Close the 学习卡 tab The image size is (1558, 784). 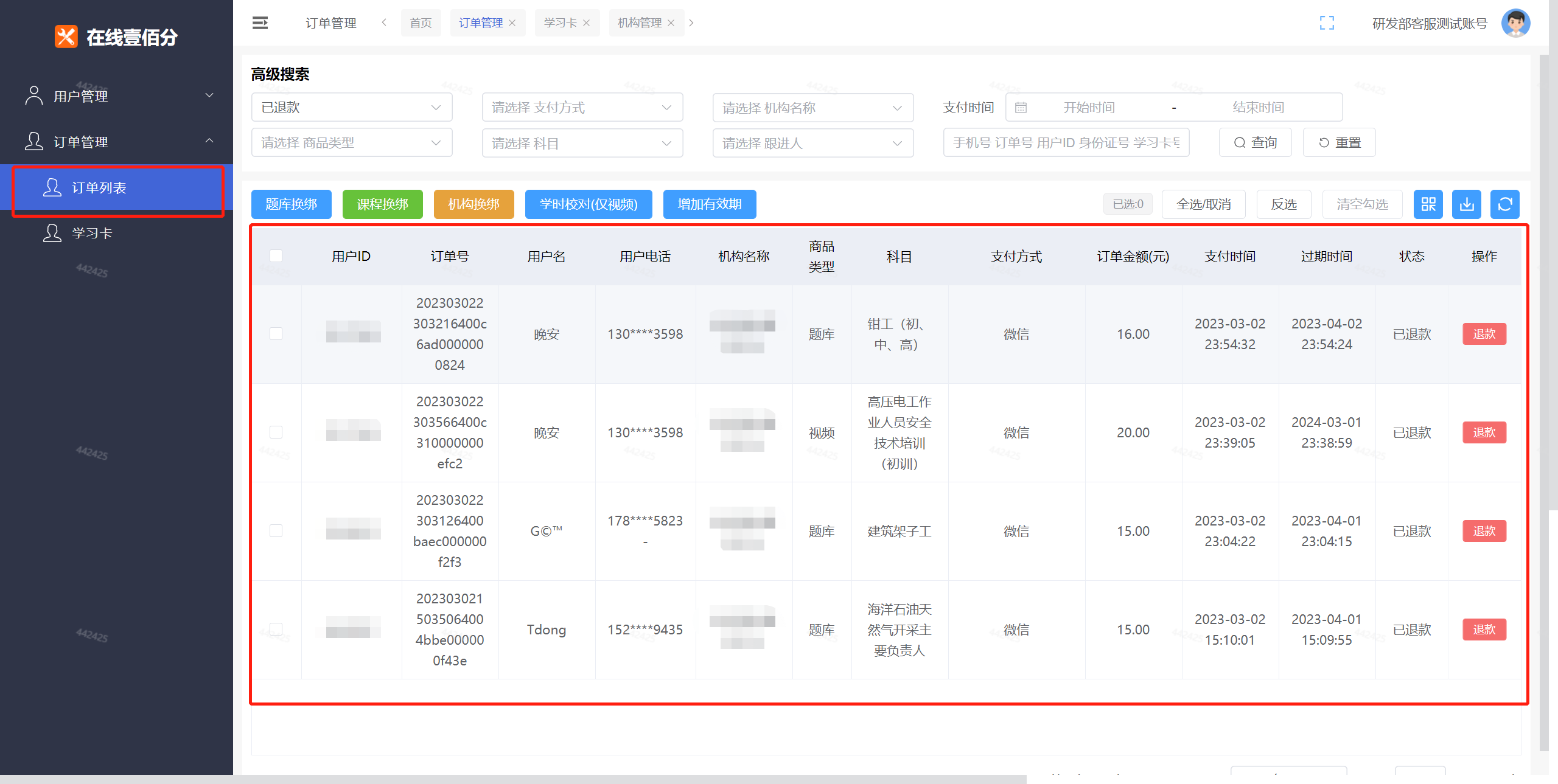[x=587, y=23]
